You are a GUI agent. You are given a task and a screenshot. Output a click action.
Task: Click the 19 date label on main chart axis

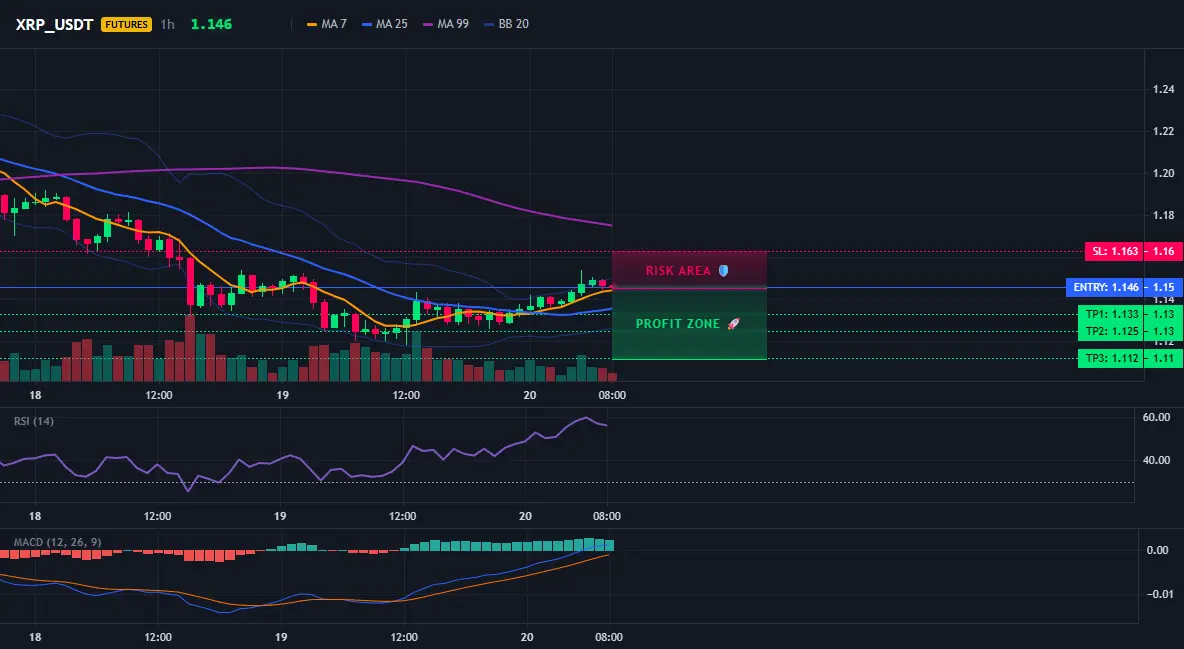(282, 395)
